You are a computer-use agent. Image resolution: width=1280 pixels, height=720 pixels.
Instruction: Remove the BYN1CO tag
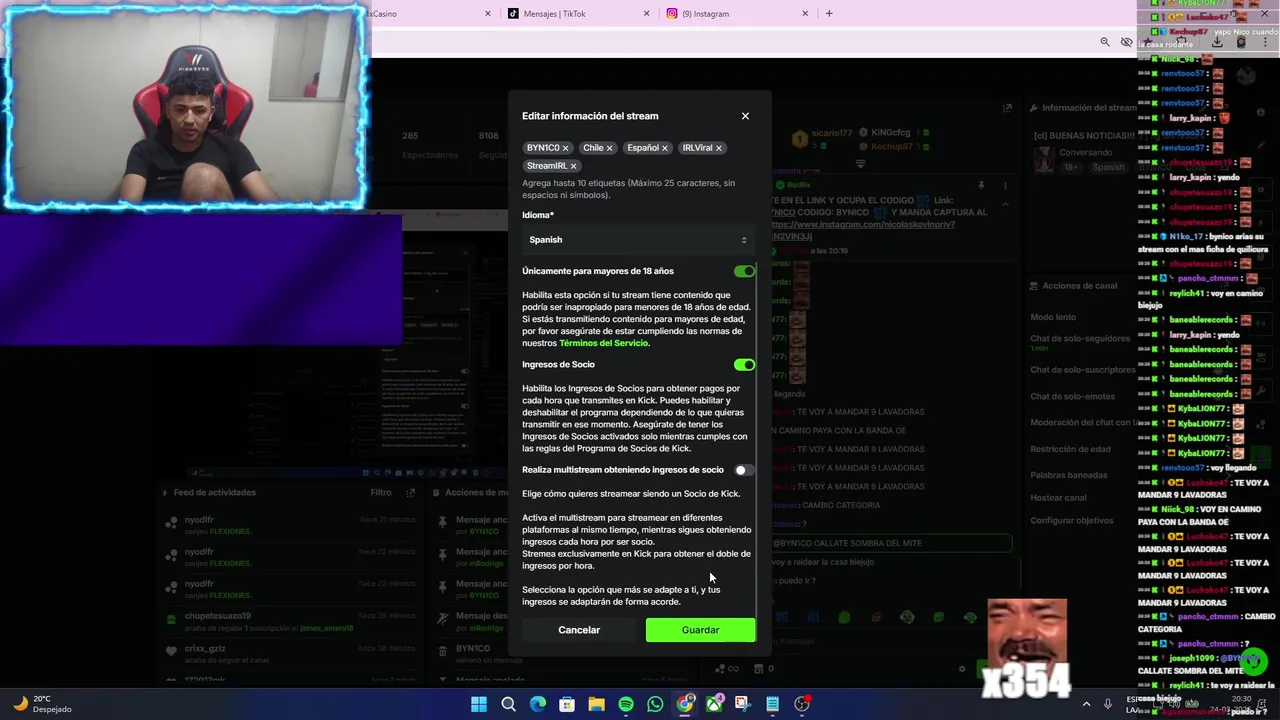(x=565, y=148)
